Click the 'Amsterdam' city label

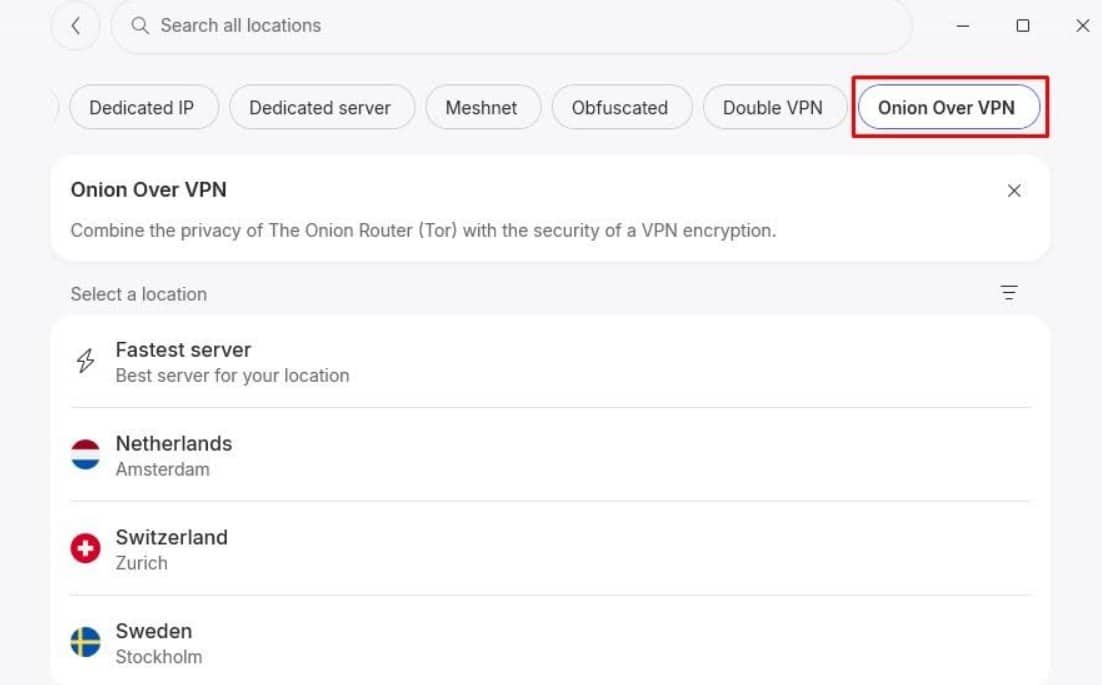coord(162,469)
